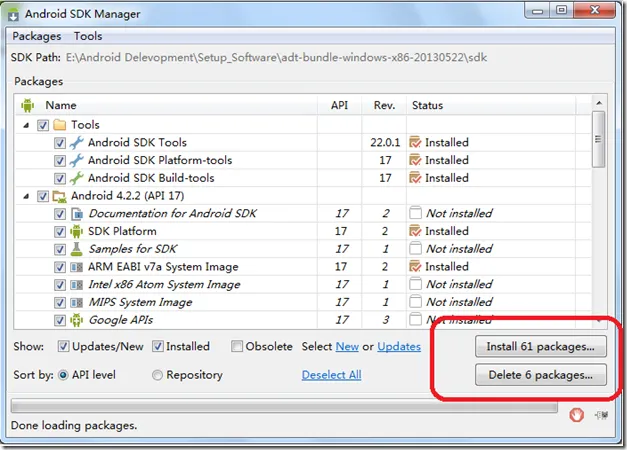Click the SDK Platform android robot icon

76,231
